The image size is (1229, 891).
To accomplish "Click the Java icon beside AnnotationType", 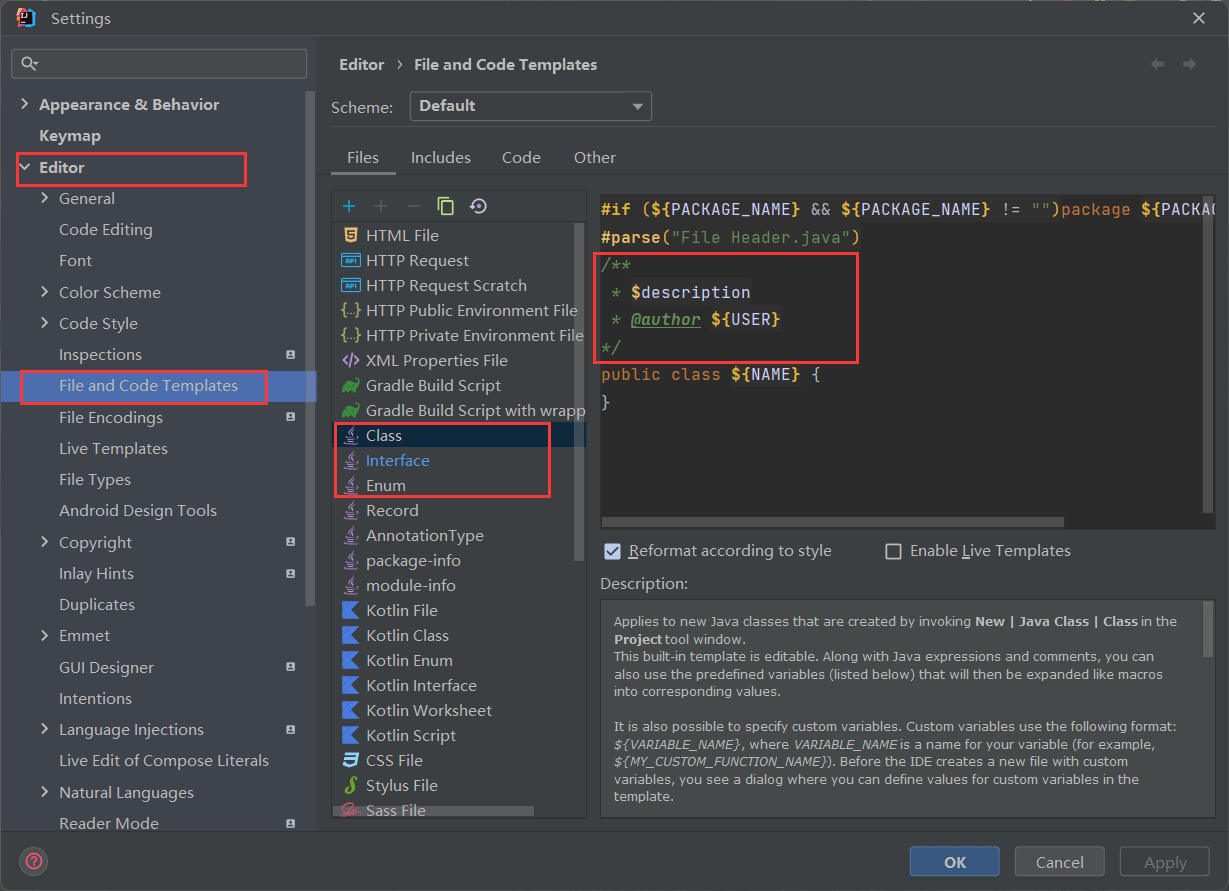I will (x=350, y=535).
